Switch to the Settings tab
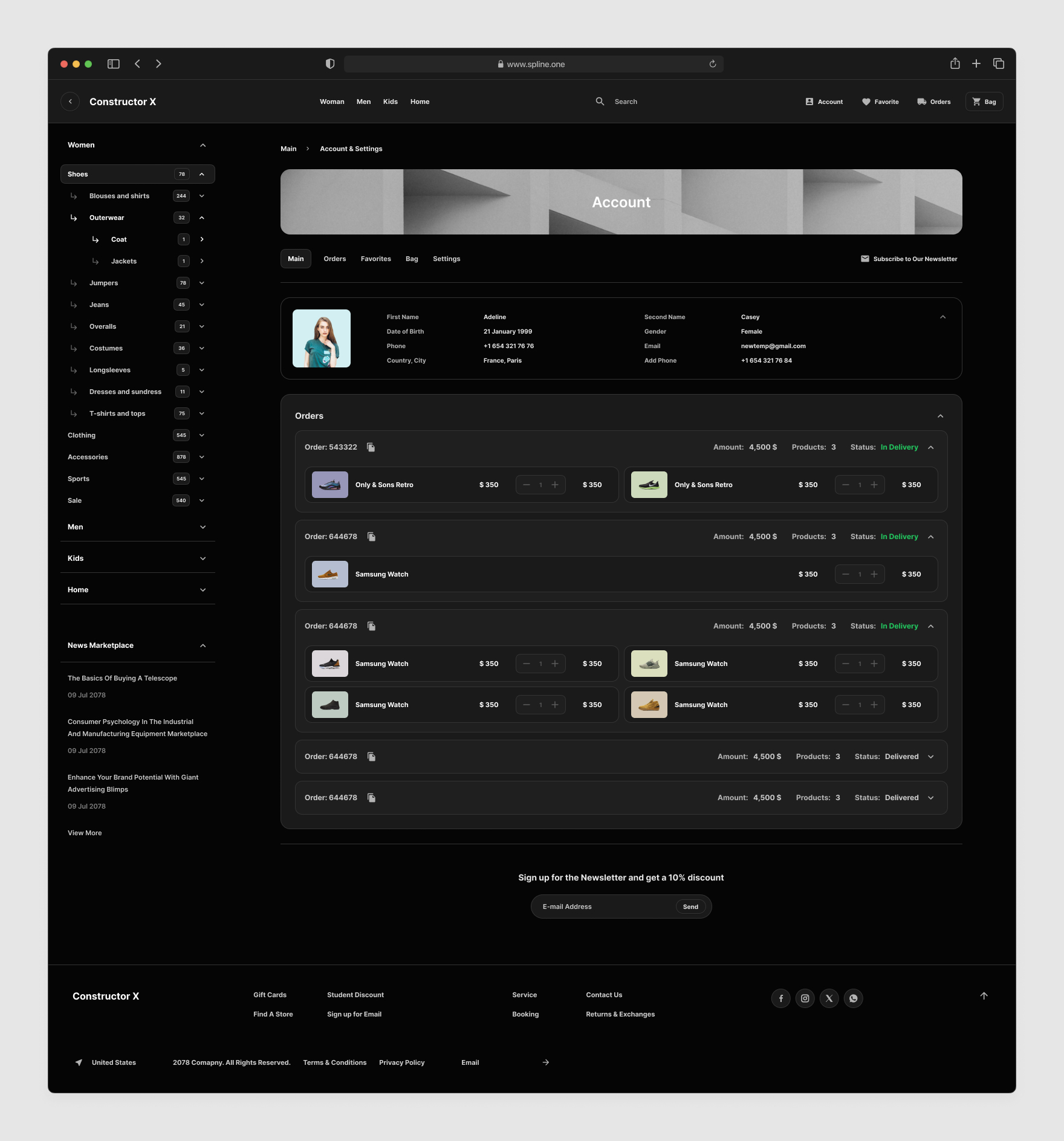 [x=447, y=259]
